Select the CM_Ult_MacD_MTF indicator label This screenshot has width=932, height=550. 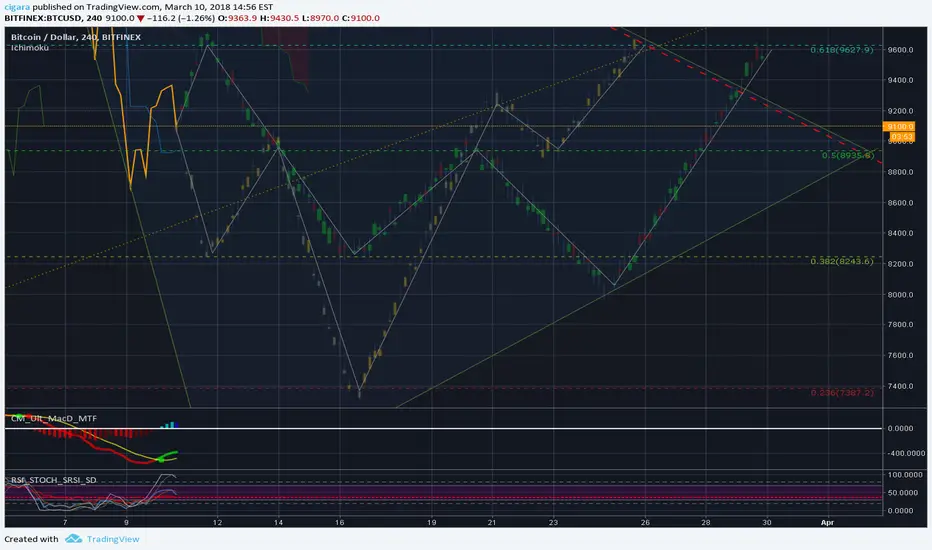pyautogui.click(x=53, y=418)
